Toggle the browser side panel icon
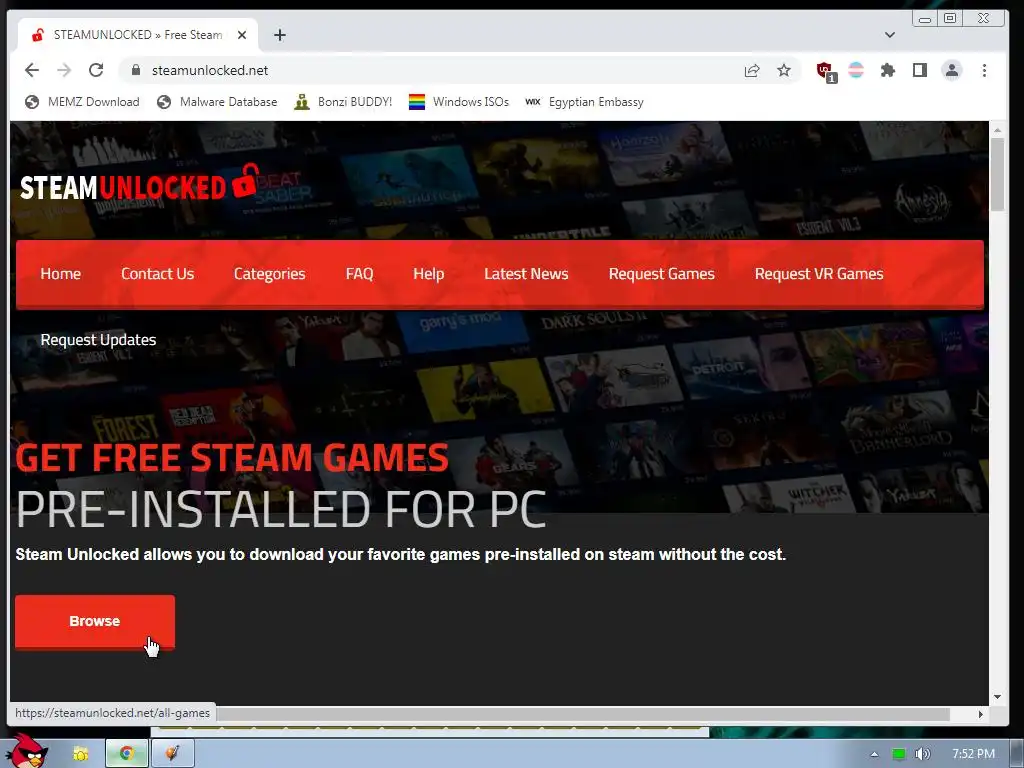 [x=920, y=70]
